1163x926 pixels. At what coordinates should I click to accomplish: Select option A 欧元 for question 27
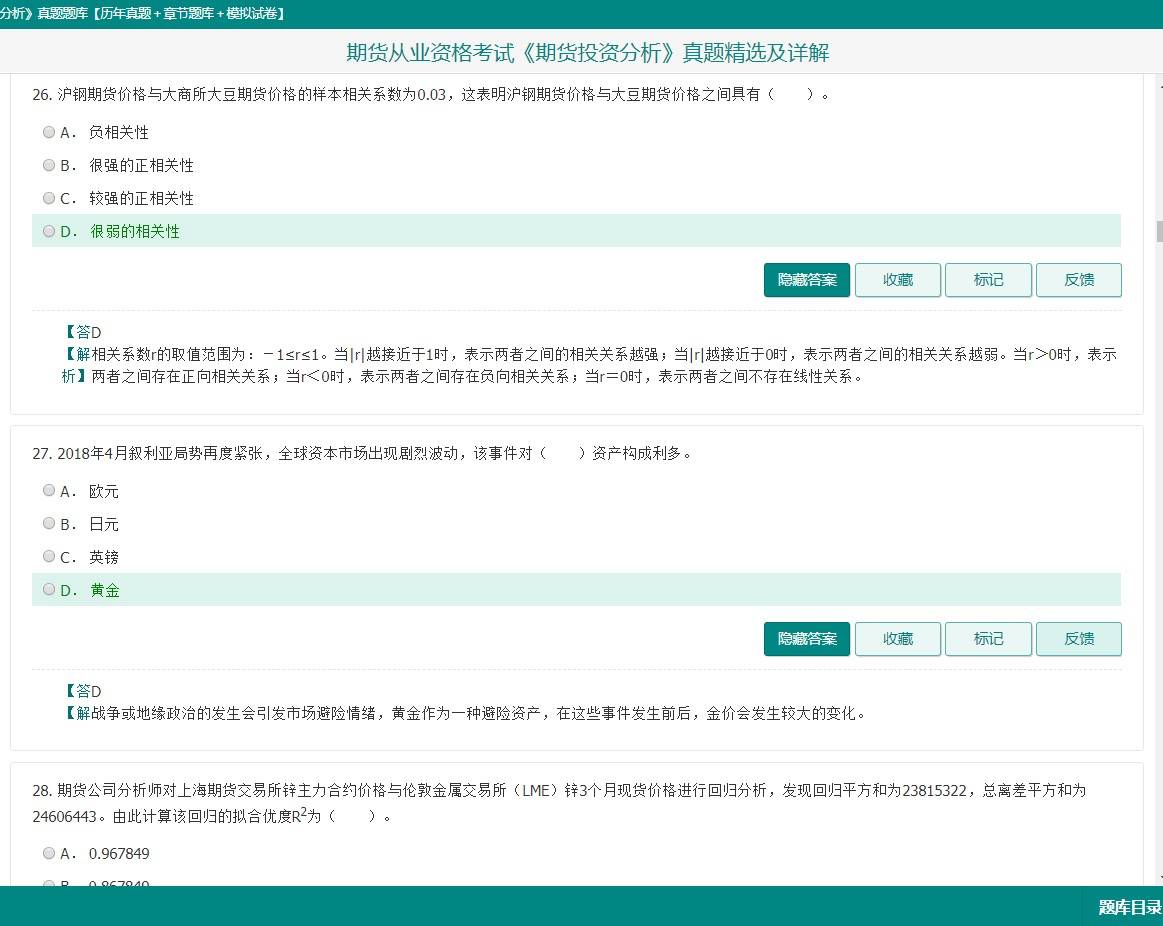point(49,491)
